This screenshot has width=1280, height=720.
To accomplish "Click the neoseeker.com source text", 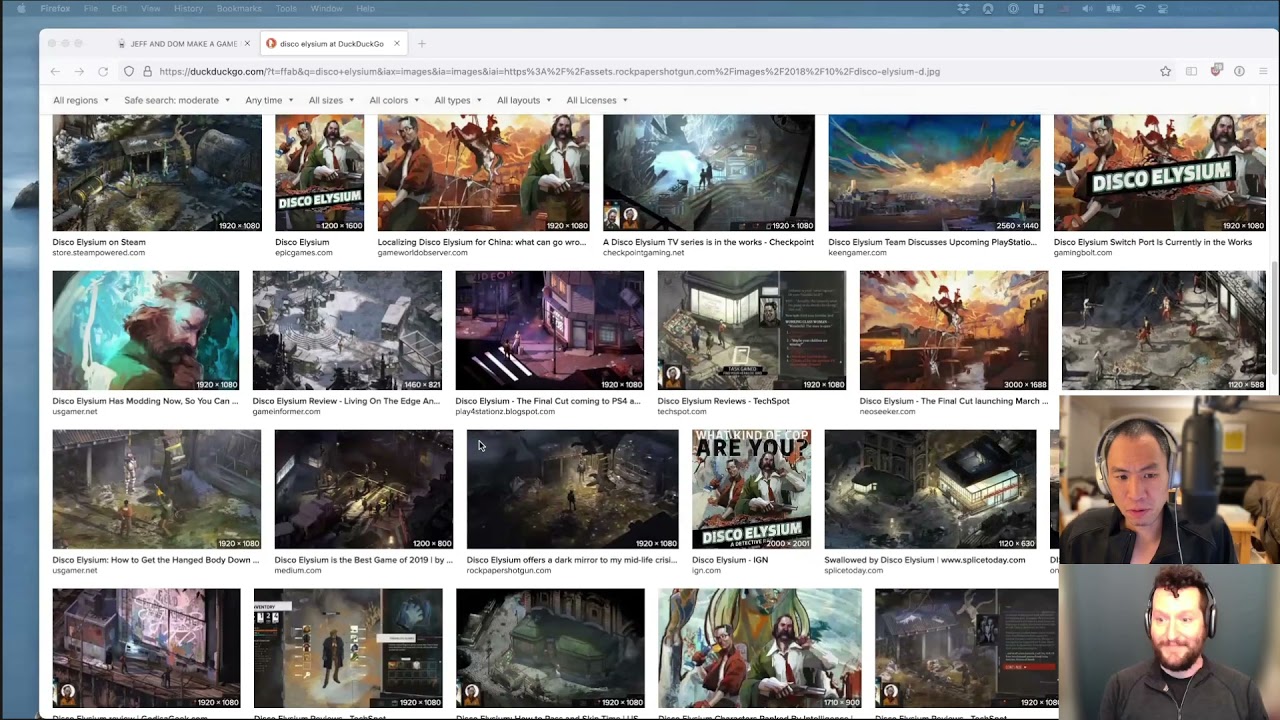I will pyautogui.click(x=887, y=412).
